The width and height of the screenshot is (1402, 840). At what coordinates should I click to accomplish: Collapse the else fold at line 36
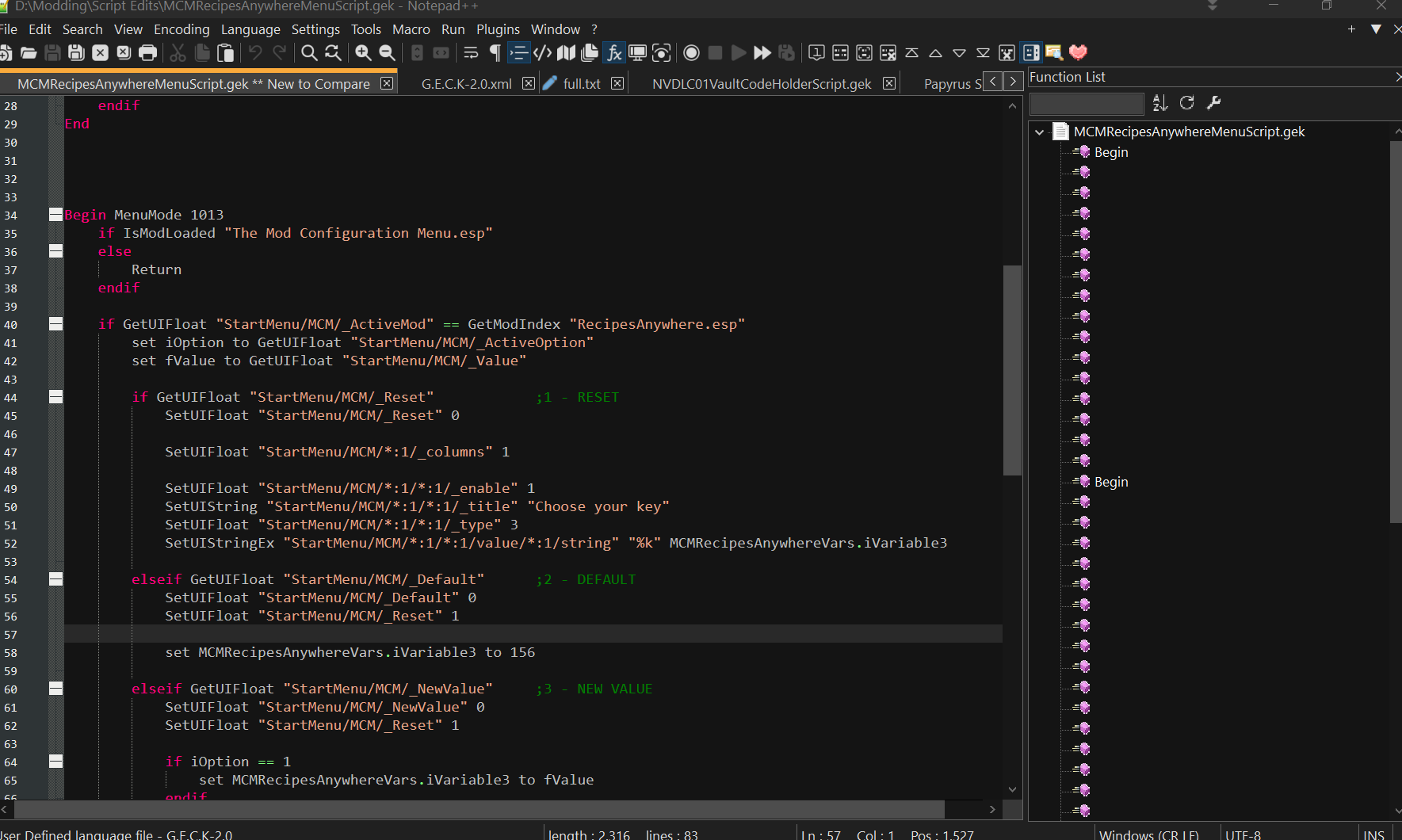55,251
